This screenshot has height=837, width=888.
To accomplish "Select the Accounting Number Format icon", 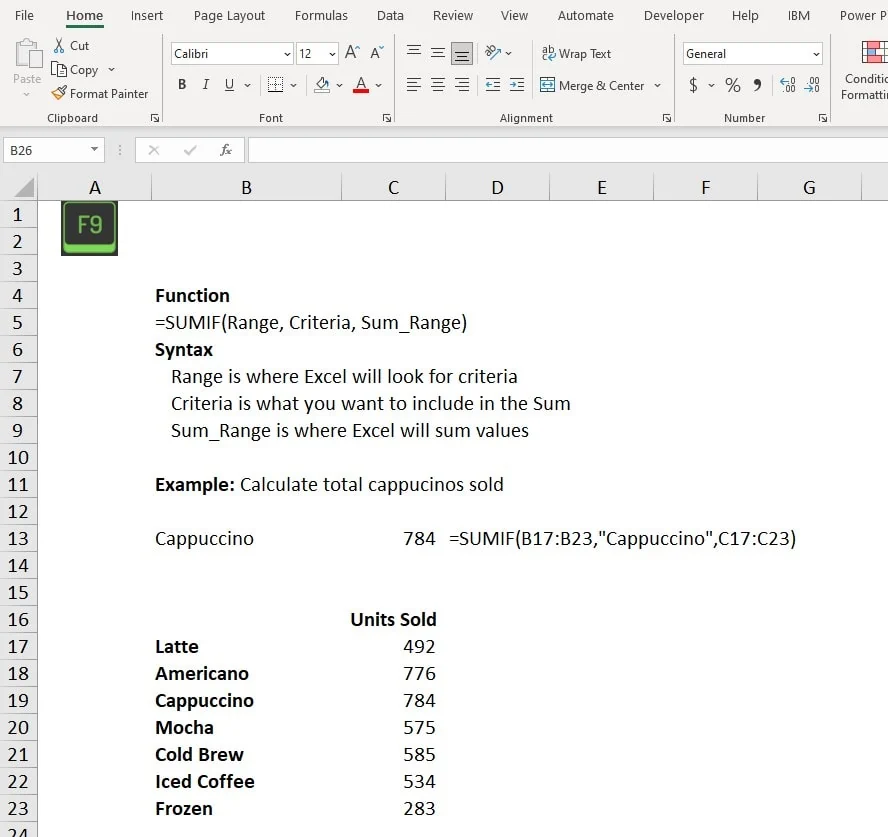I will click(x=695, y=86).
